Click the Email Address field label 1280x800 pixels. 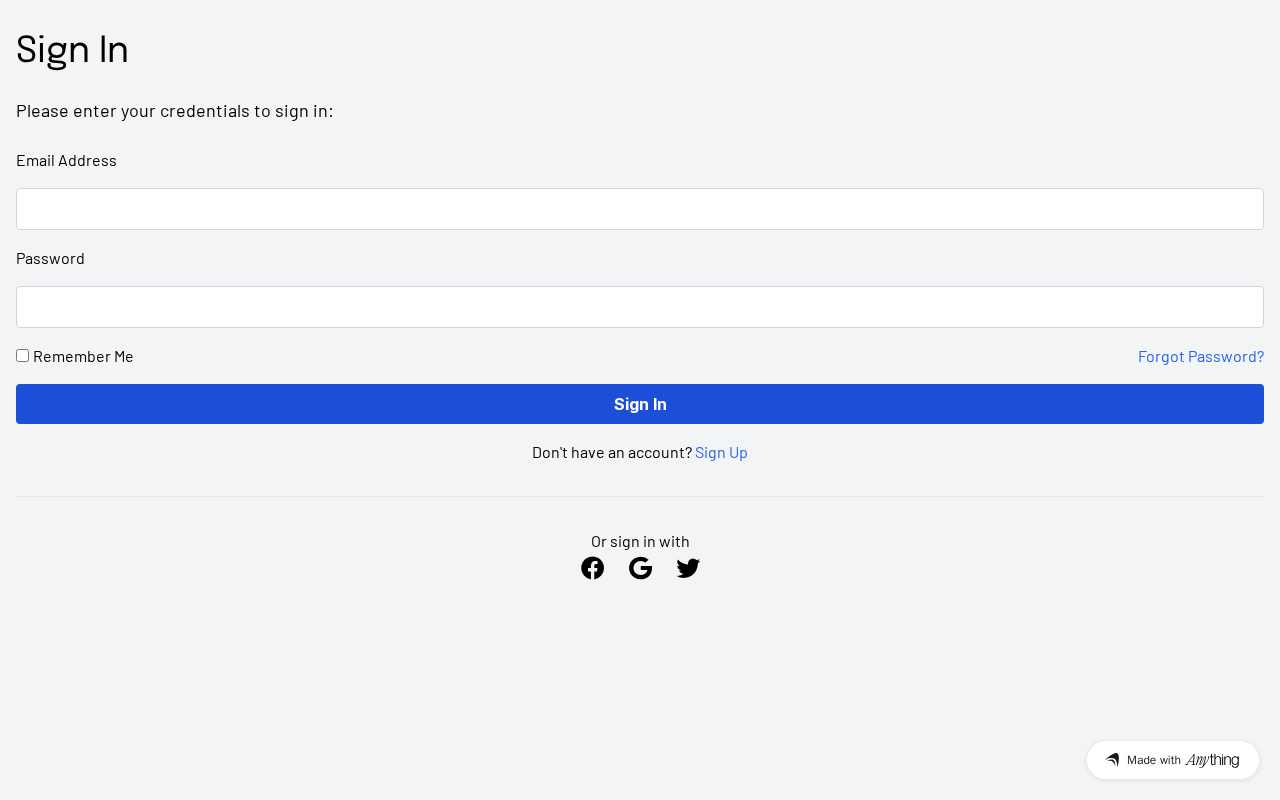[x=66, y=160]
